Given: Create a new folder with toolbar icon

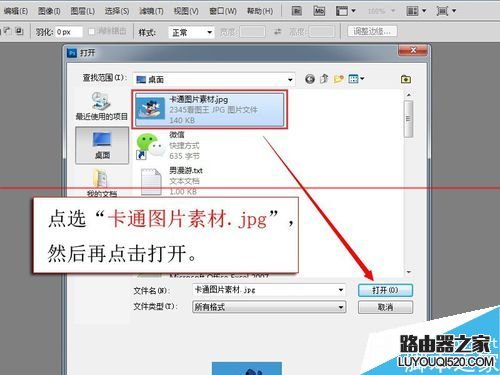Looking at the screenshot, I should pyautogui.click(x=339, y=79).
